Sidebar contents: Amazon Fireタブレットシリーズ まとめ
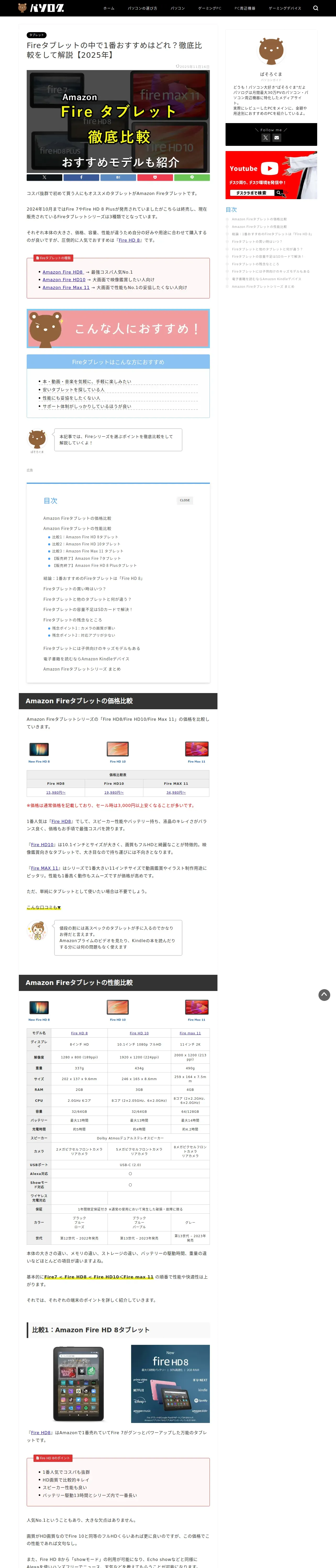 [263, 287]
